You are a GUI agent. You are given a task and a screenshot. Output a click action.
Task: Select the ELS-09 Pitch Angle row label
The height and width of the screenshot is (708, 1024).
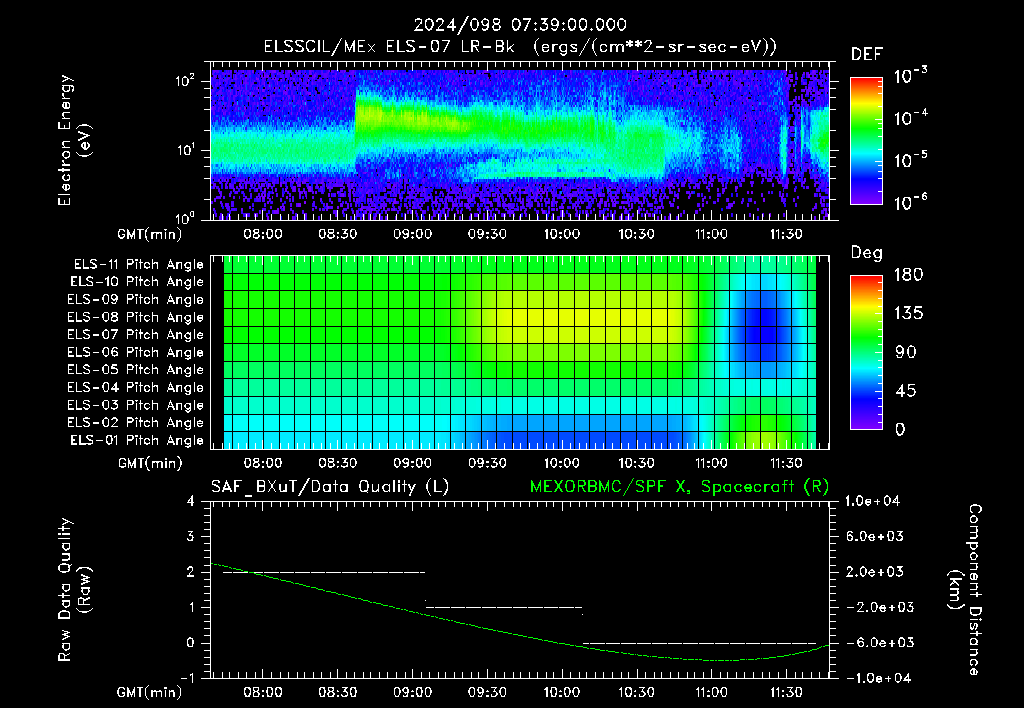[x=135, y=300]
